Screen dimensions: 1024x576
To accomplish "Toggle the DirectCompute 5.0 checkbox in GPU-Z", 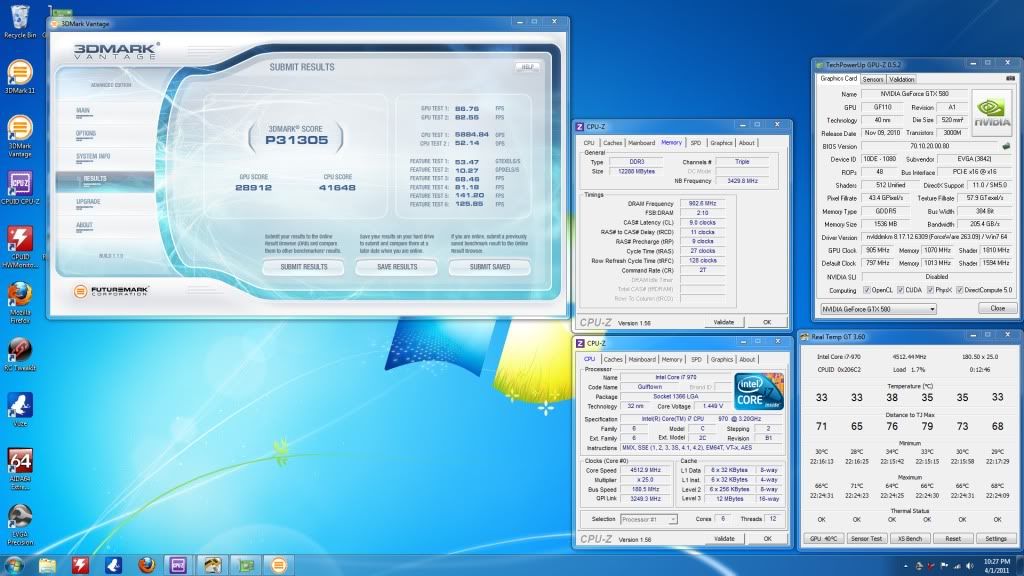I will click(x=959, y=290).
